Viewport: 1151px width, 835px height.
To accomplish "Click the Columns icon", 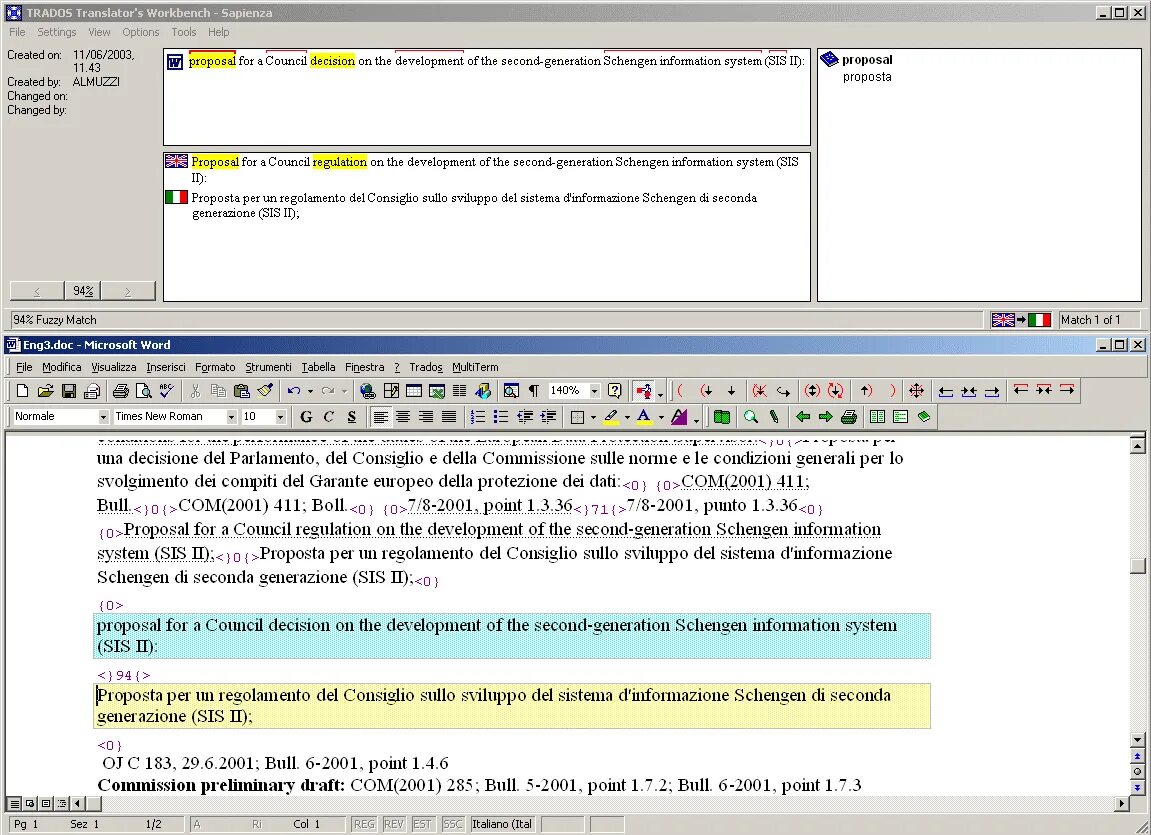I will click(460, 391).
